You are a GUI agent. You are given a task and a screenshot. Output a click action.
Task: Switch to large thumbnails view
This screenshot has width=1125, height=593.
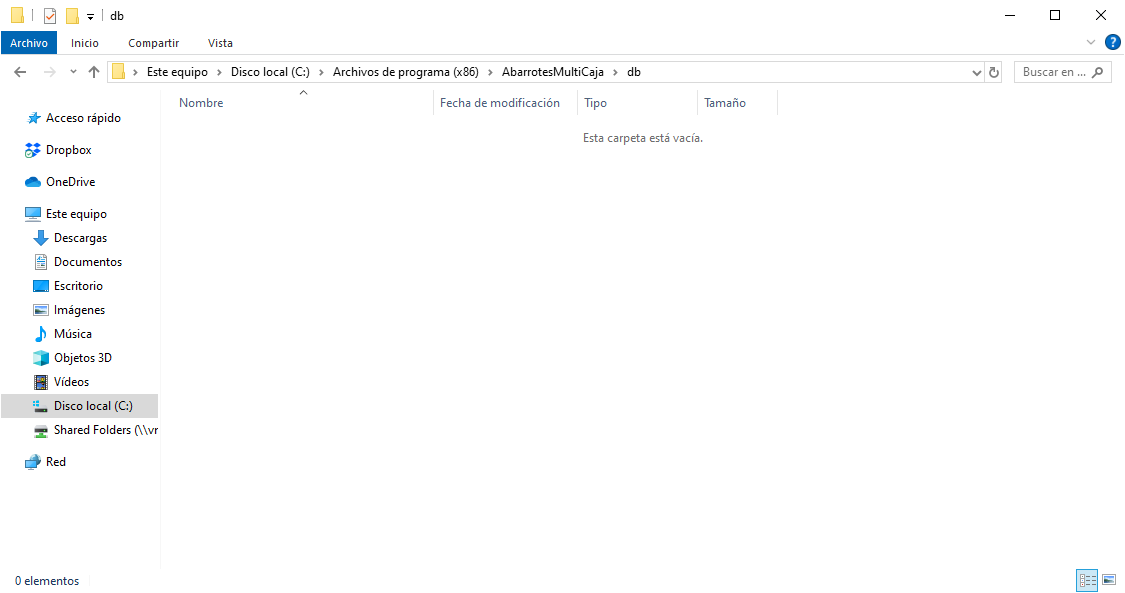1109,580
